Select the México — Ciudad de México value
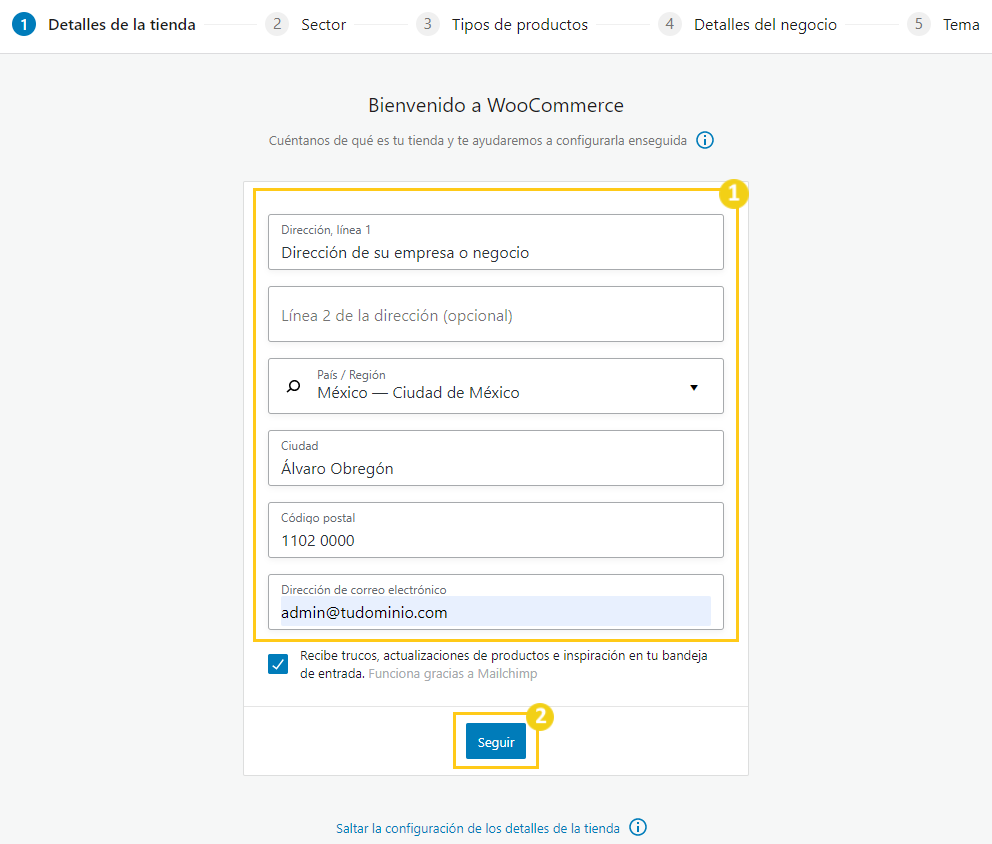The width and height of the screenshot is (992, 844). [x=418, y=393]
